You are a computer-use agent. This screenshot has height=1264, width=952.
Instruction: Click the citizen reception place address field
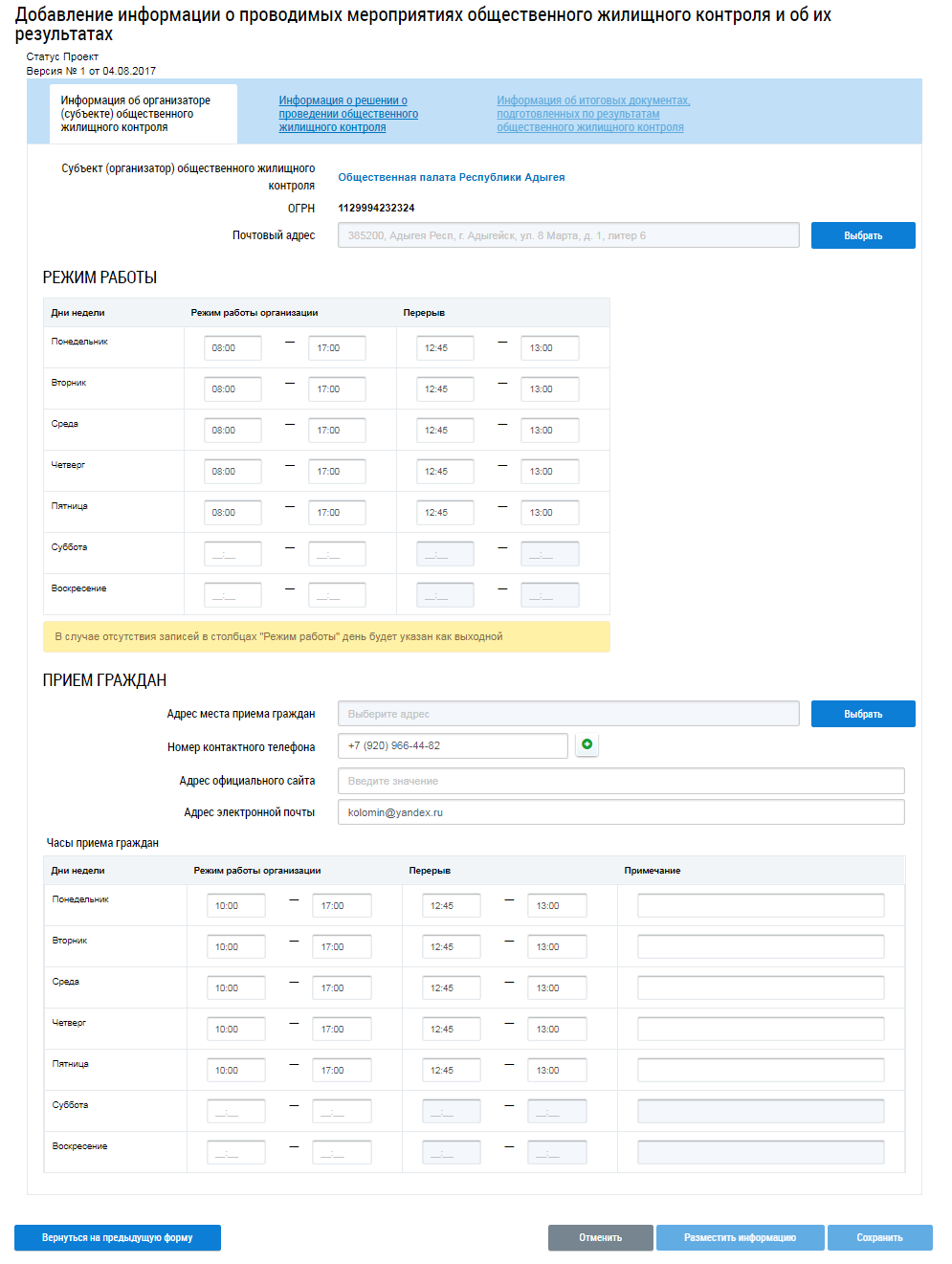[567, 714]
